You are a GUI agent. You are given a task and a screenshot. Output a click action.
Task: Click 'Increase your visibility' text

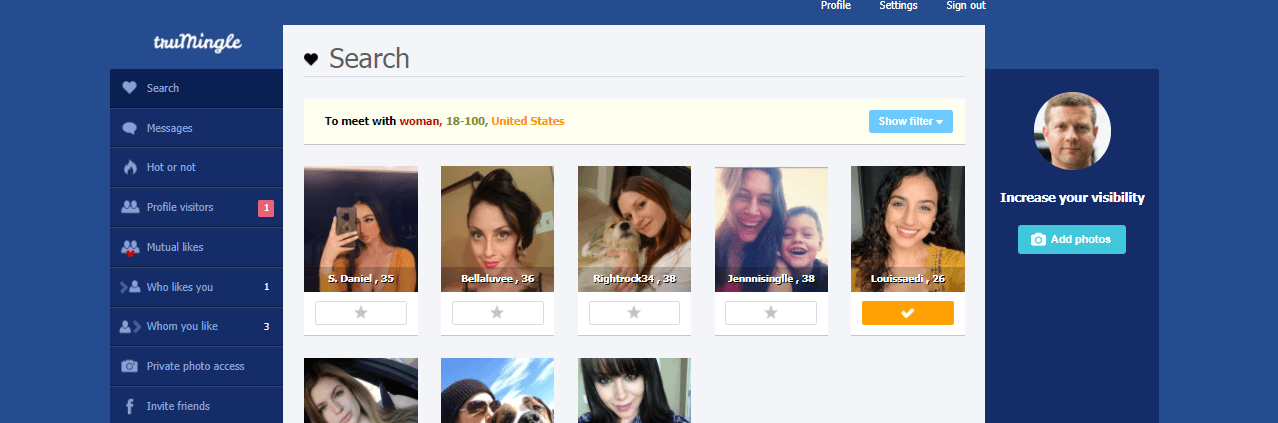click(1072, 198)
